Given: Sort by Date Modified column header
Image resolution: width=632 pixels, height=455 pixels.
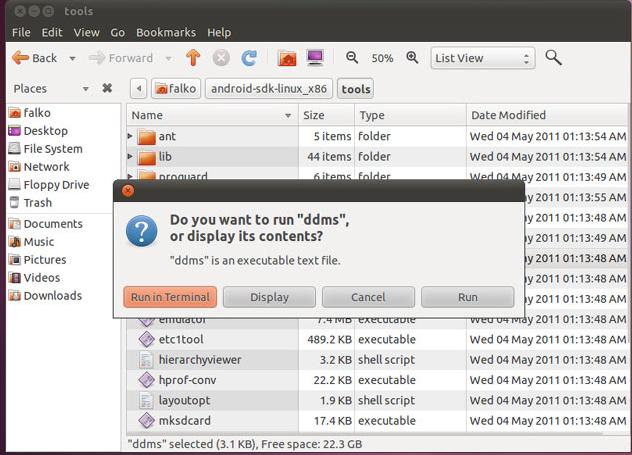Looking at the screenshot, I should pyautogui.click(x=508, y=115).
